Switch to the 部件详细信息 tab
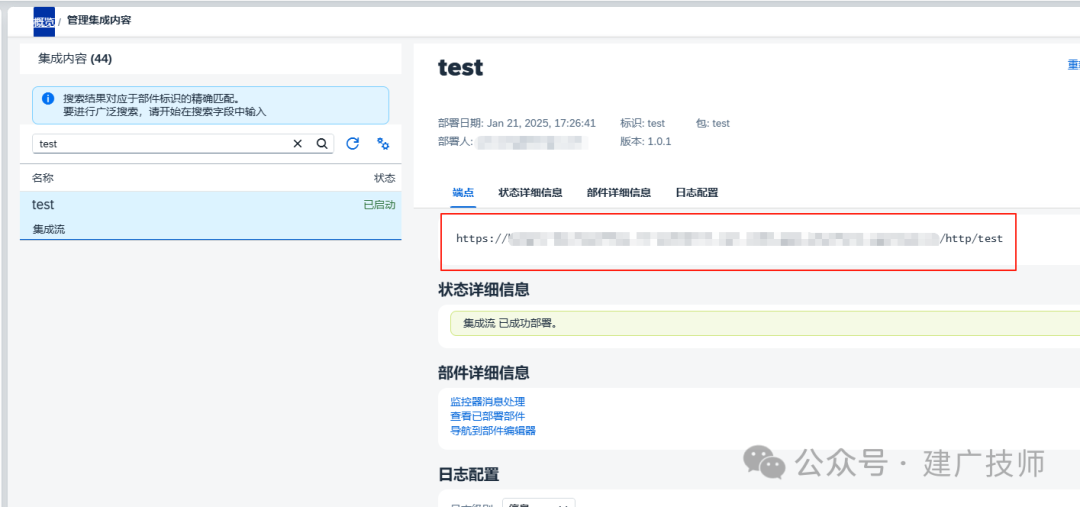This screenshot has width=1080, height=507. [x=619, y=192]
